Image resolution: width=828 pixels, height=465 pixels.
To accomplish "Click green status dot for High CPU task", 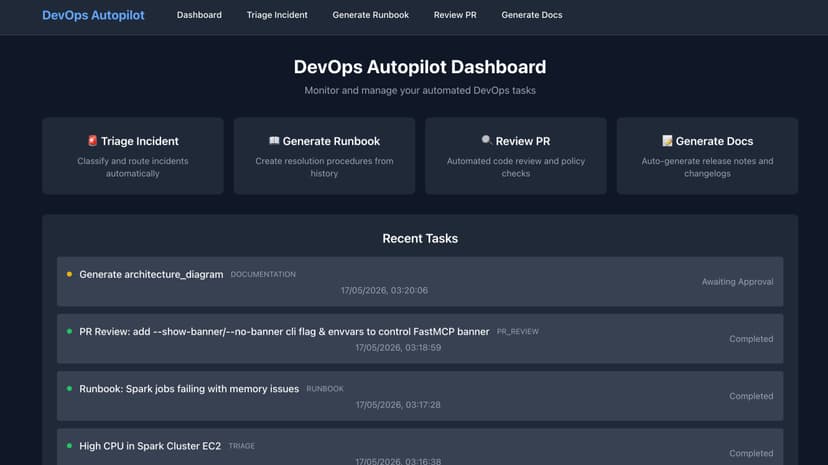I will (69, 445).
